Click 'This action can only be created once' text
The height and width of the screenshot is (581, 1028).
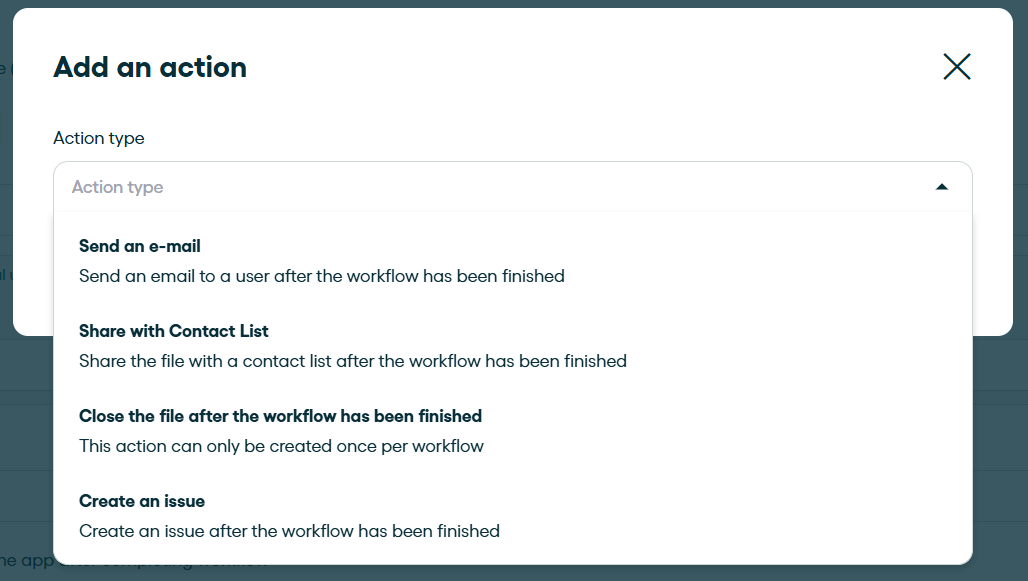281,446
